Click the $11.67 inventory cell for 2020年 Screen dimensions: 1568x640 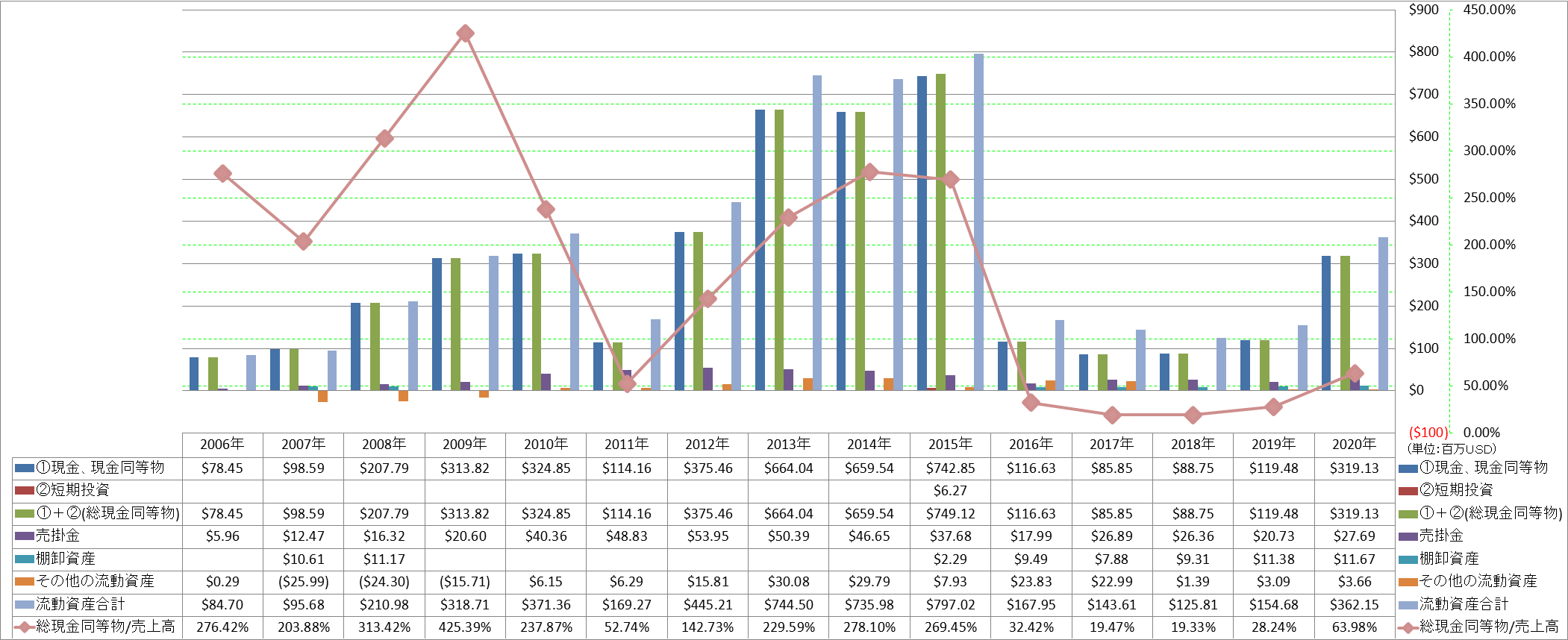pos(1355,559)
